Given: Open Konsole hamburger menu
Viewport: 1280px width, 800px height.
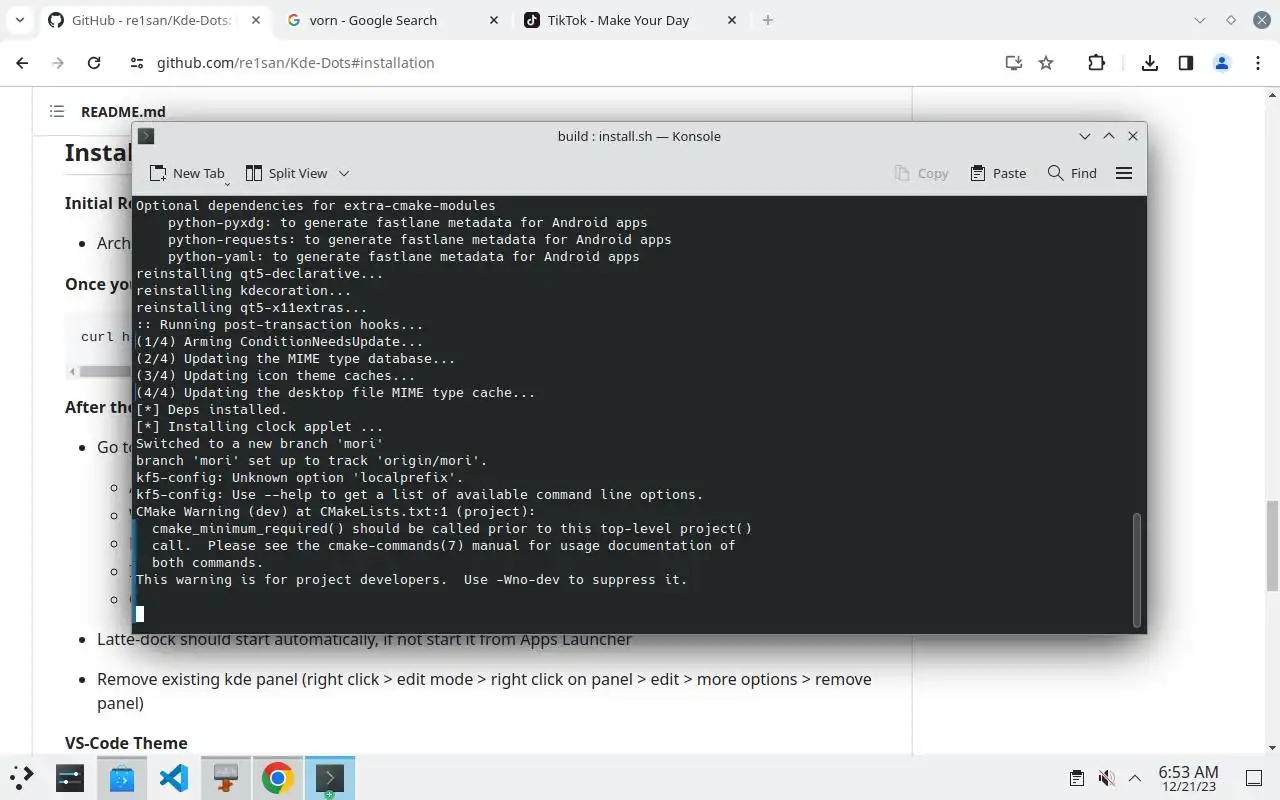Looking at the screenshot, I should click(x=1124, y=173).
